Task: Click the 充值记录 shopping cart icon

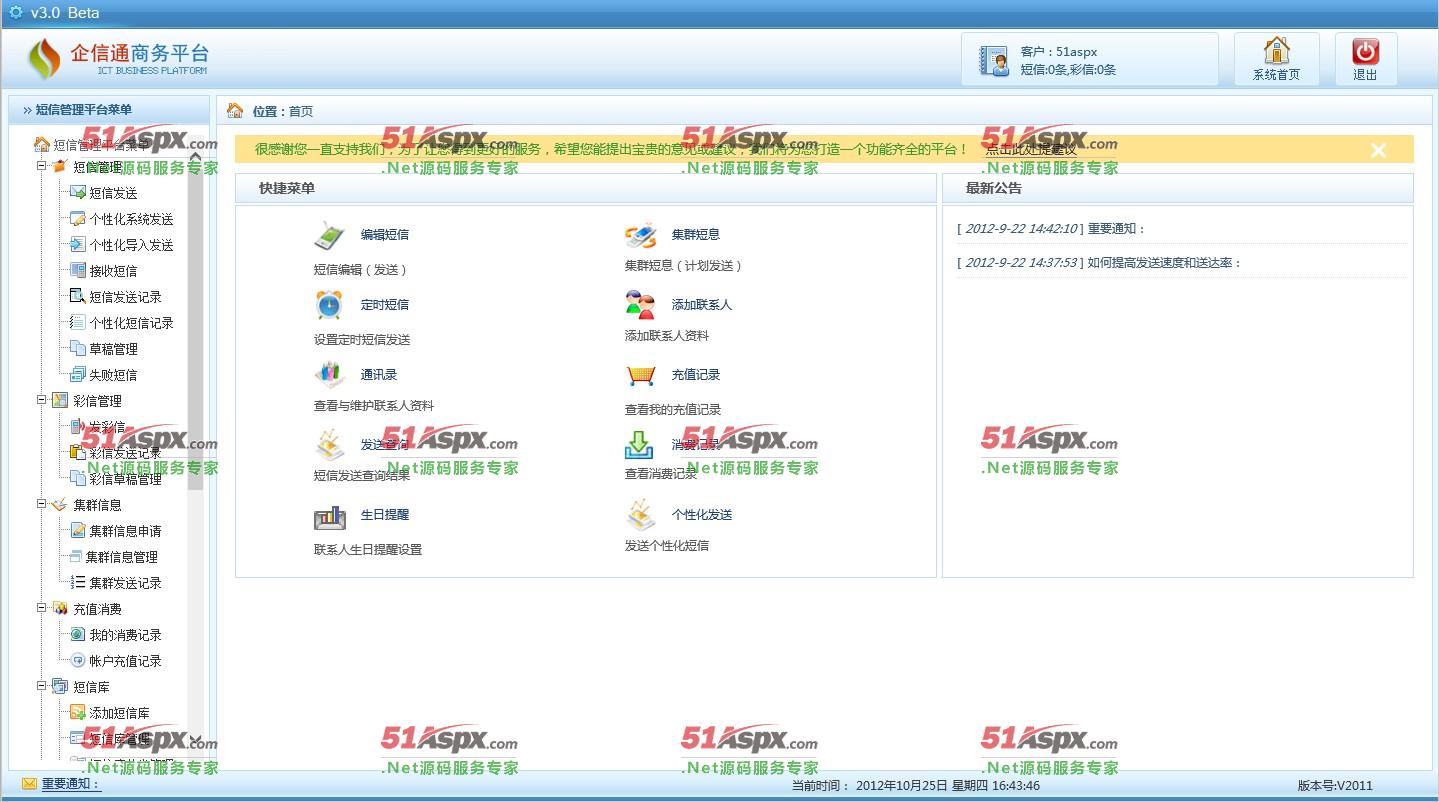Action: tap(640, 375)
